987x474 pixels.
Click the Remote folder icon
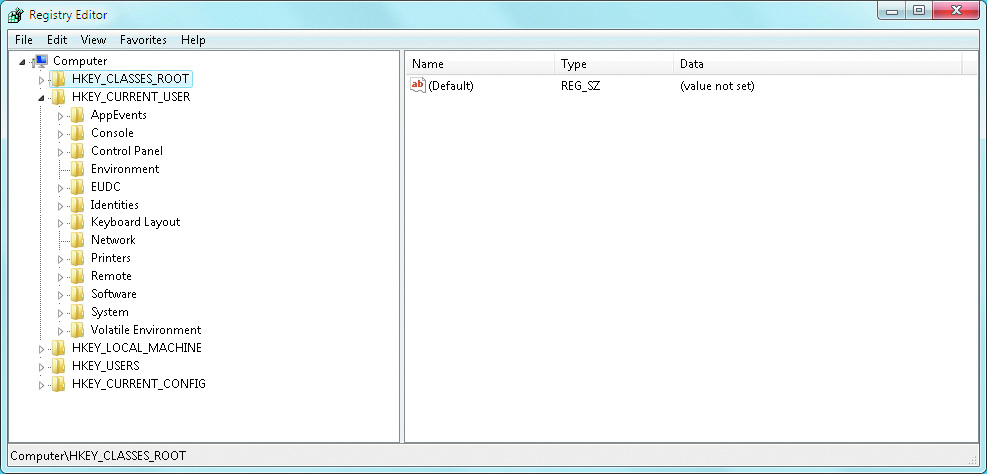(77, 276)
